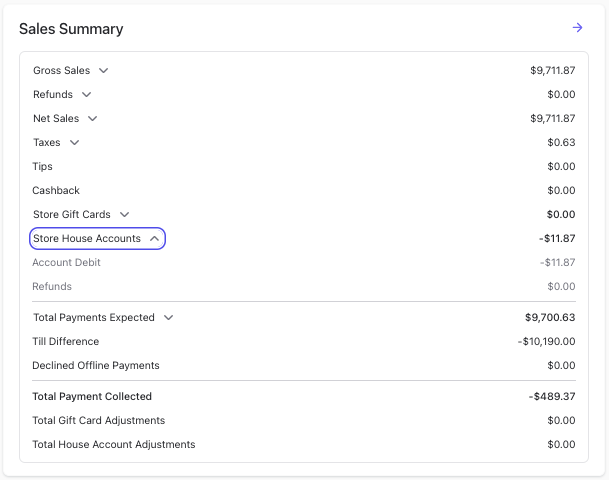Open Sales Summary details arrow
The image size is (609, 480).
click(577, 28)
